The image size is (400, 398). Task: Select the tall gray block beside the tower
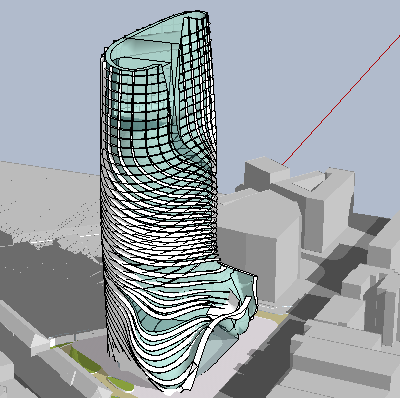(x=258, y=247)
